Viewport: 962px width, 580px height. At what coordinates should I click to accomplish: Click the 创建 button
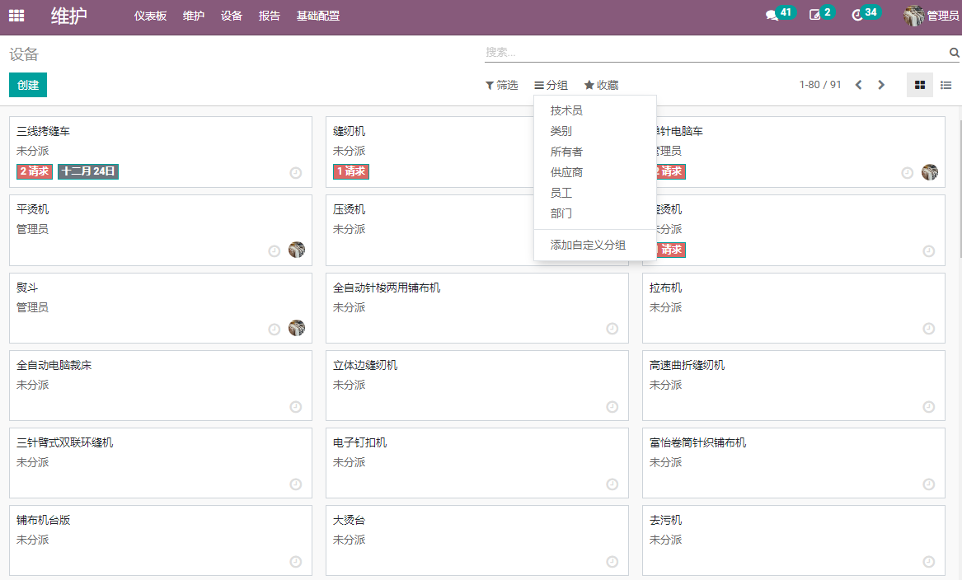click(x=28, y=85)
